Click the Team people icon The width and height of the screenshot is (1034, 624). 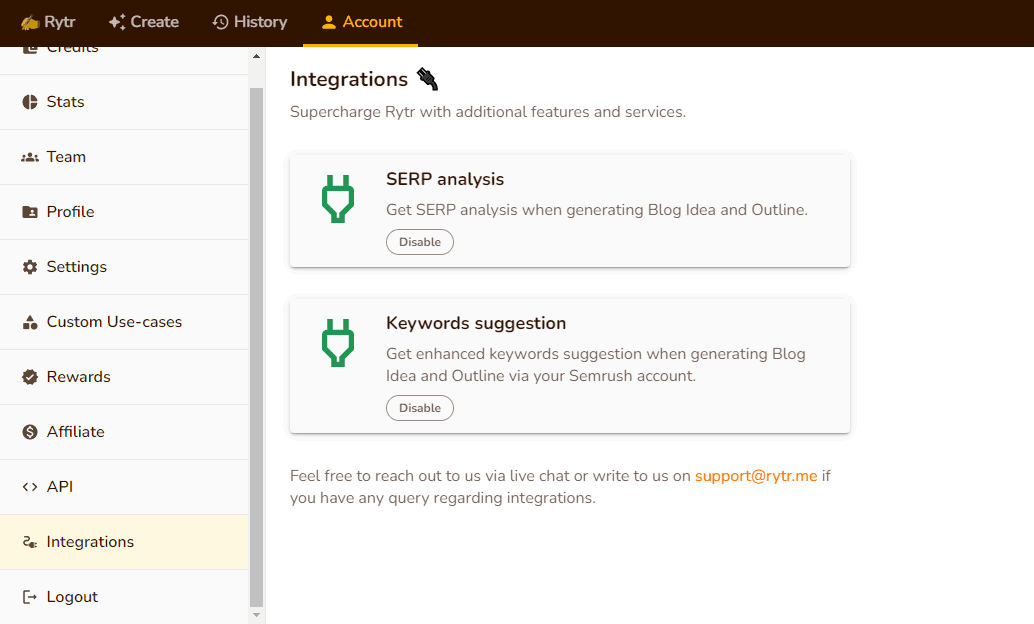[28, 156]
